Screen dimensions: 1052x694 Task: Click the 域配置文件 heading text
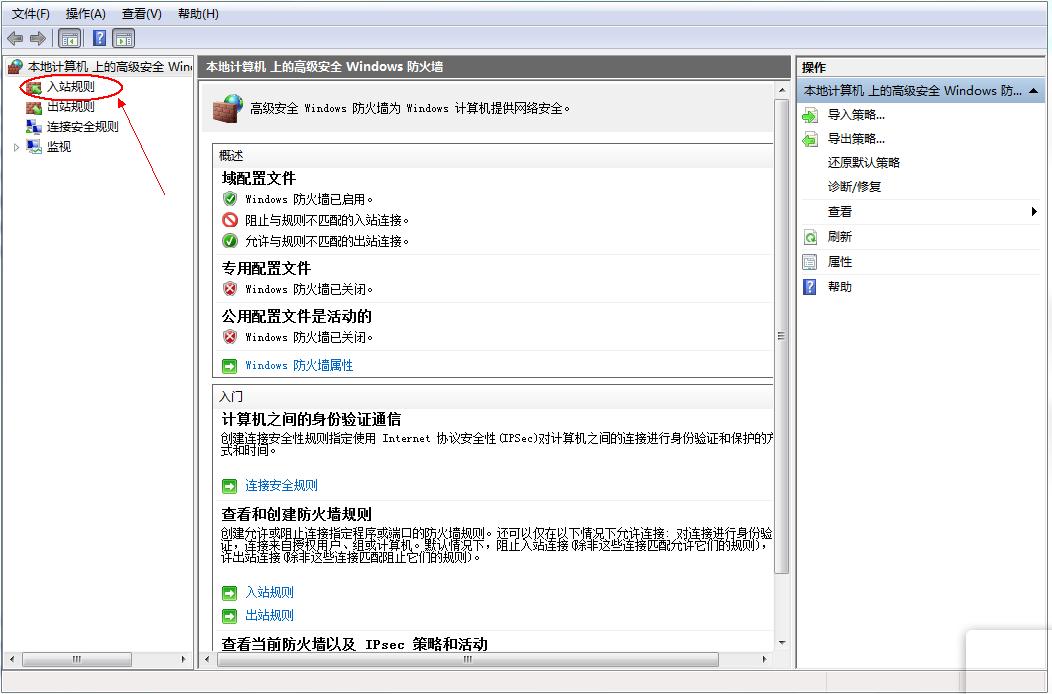[259, 179]
